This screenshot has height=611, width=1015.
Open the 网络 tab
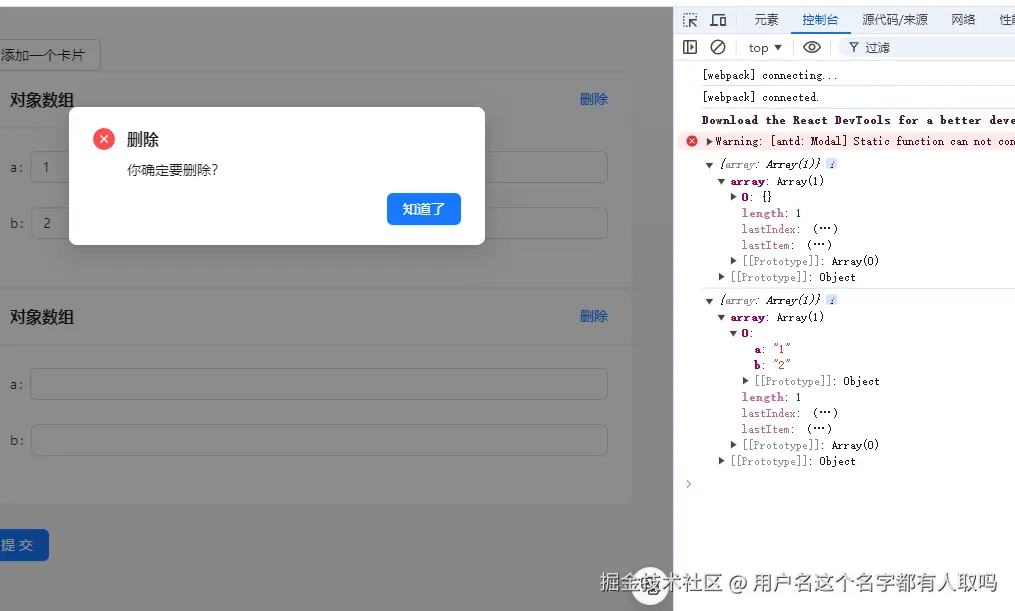pos(963,20)
